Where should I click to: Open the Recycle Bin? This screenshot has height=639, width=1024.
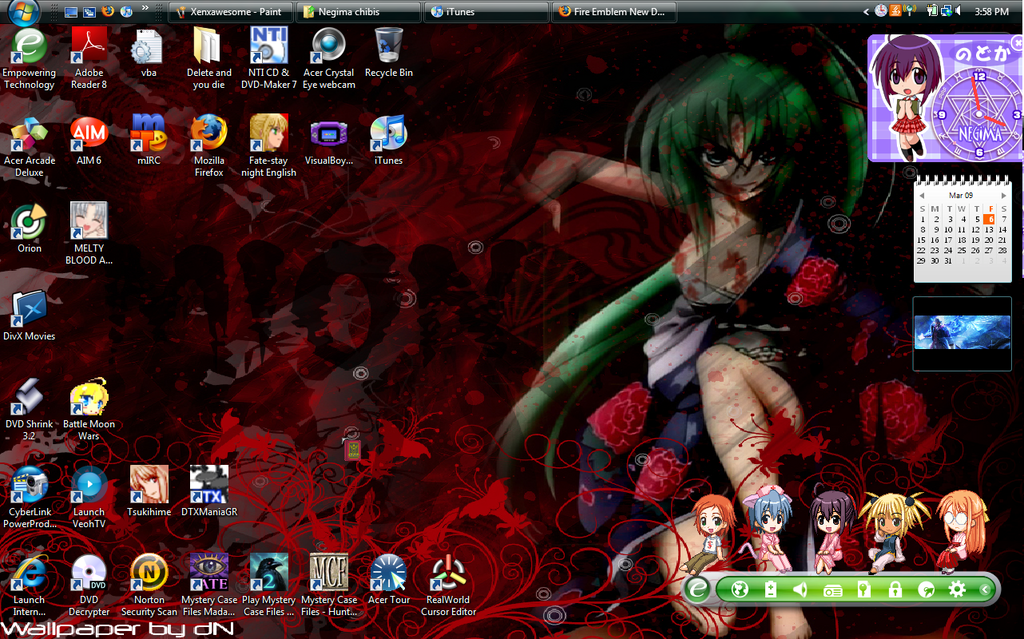(x=388, y=46)
